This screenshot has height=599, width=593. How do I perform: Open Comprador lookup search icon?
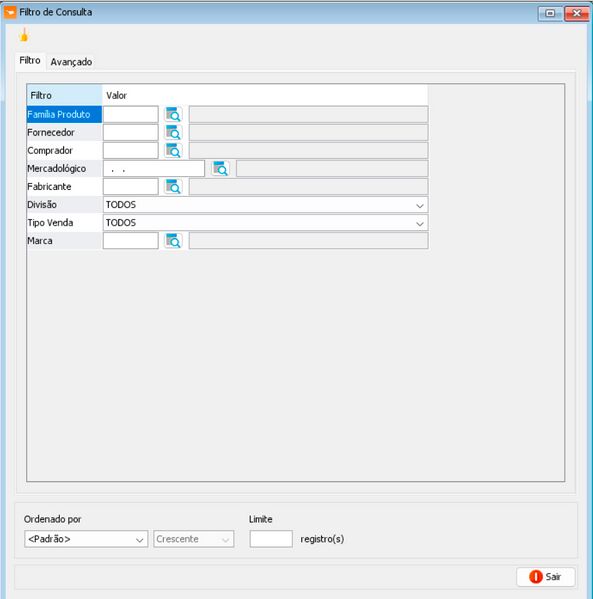pos(173,151)
